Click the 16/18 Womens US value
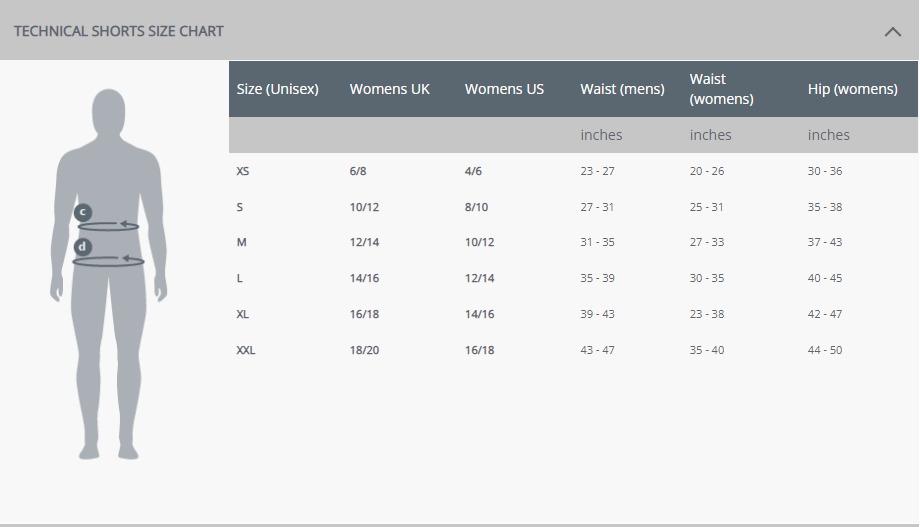Image resolution: width=920 pixels, height=527 pixels. [x=479, y=350]
